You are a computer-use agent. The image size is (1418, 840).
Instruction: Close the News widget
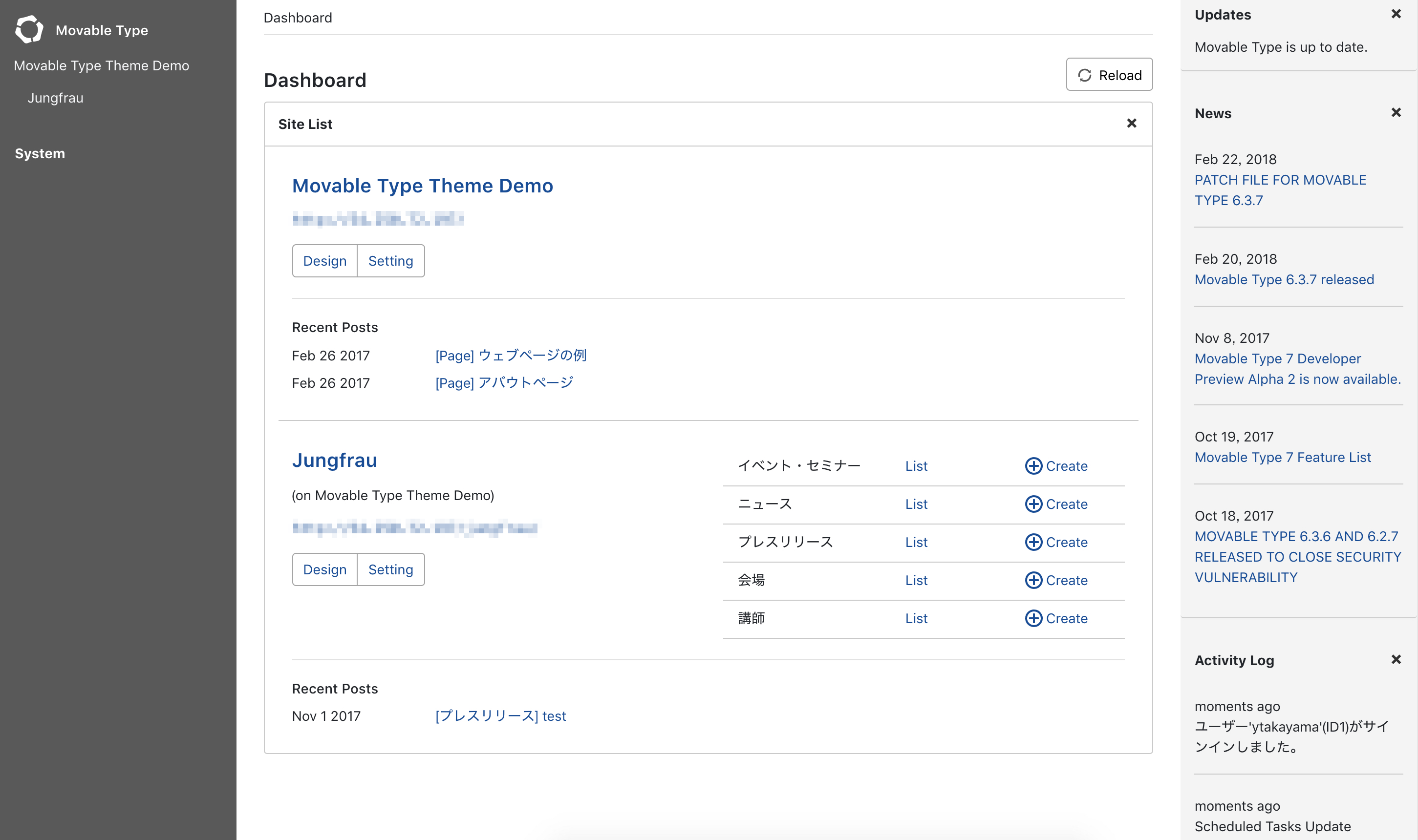tap(1396, 112)
